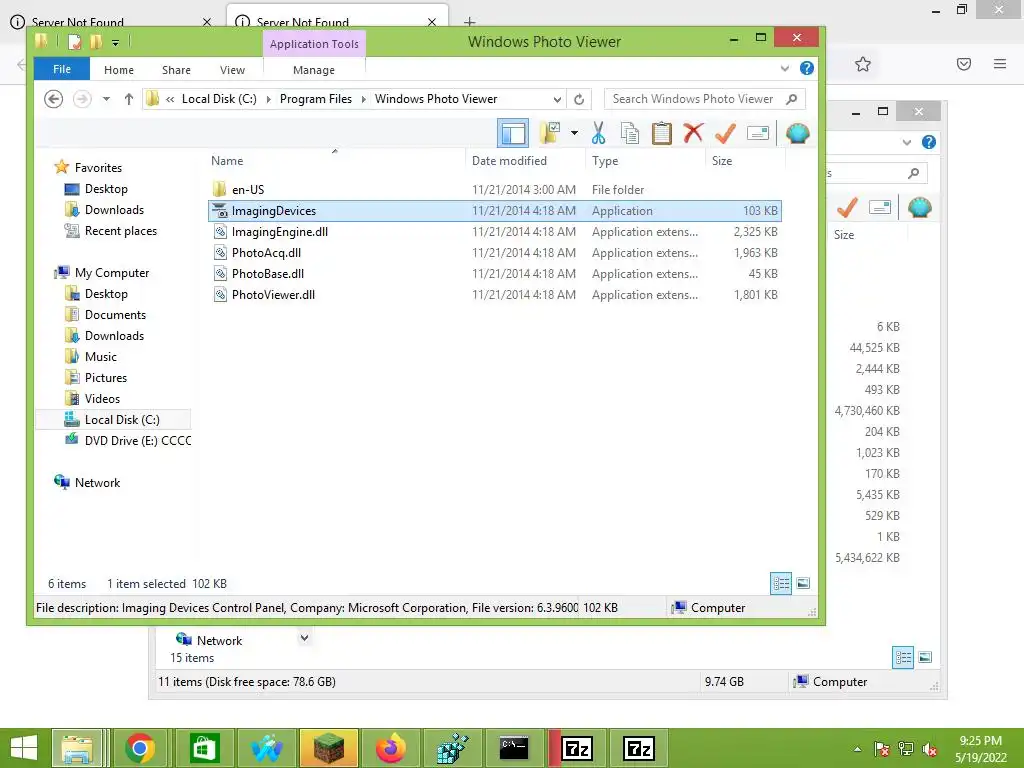This screenshot has width=1024, height=768.
Task: Click the properties icon in title bar
Action: (74, 42)
